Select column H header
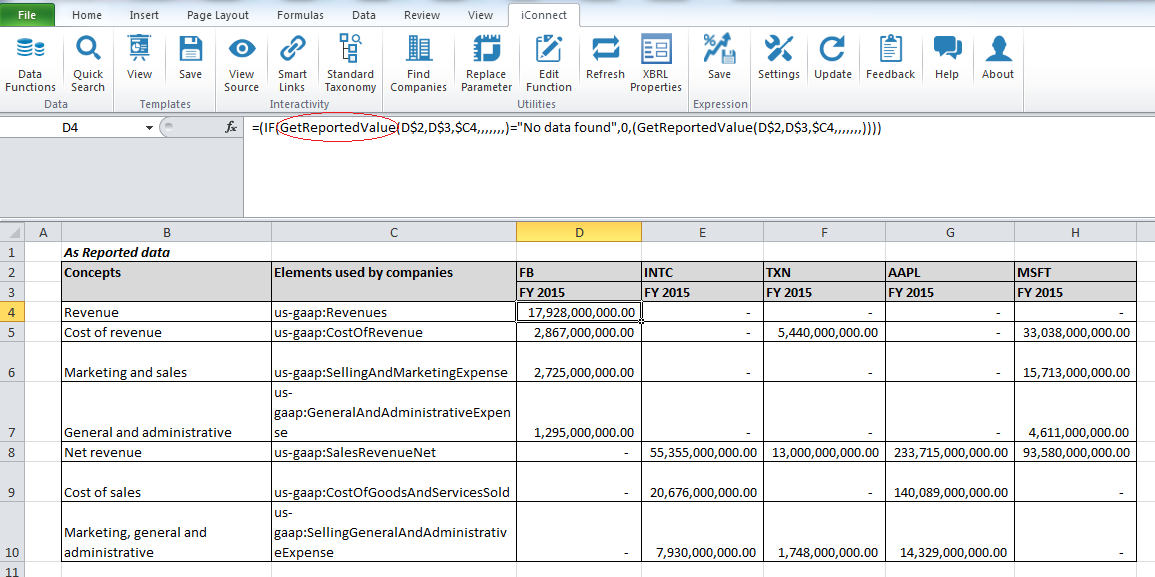This screenshot has width=1155, height=577. 1075,233
